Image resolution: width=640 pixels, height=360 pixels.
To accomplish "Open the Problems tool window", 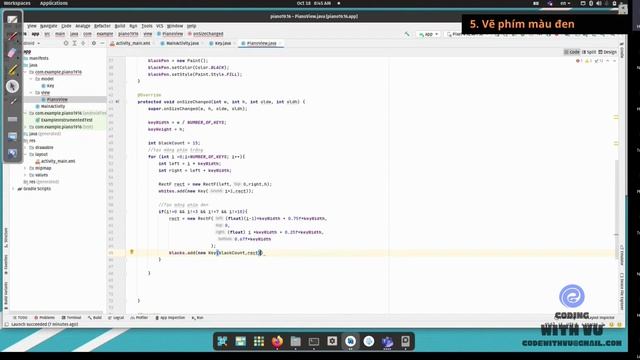I will tap(44, 318).
